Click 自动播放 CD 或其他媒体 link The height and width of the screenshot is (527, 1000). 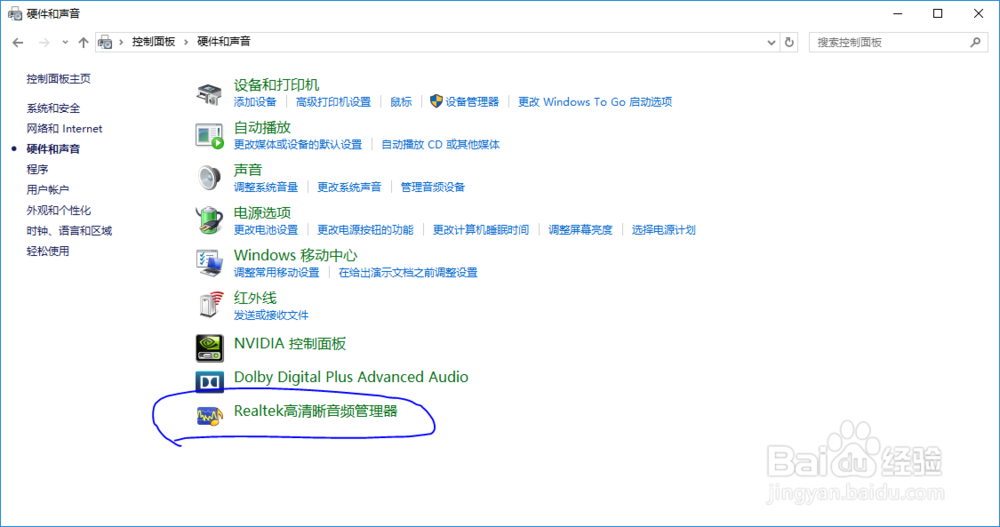coord(441,145)
